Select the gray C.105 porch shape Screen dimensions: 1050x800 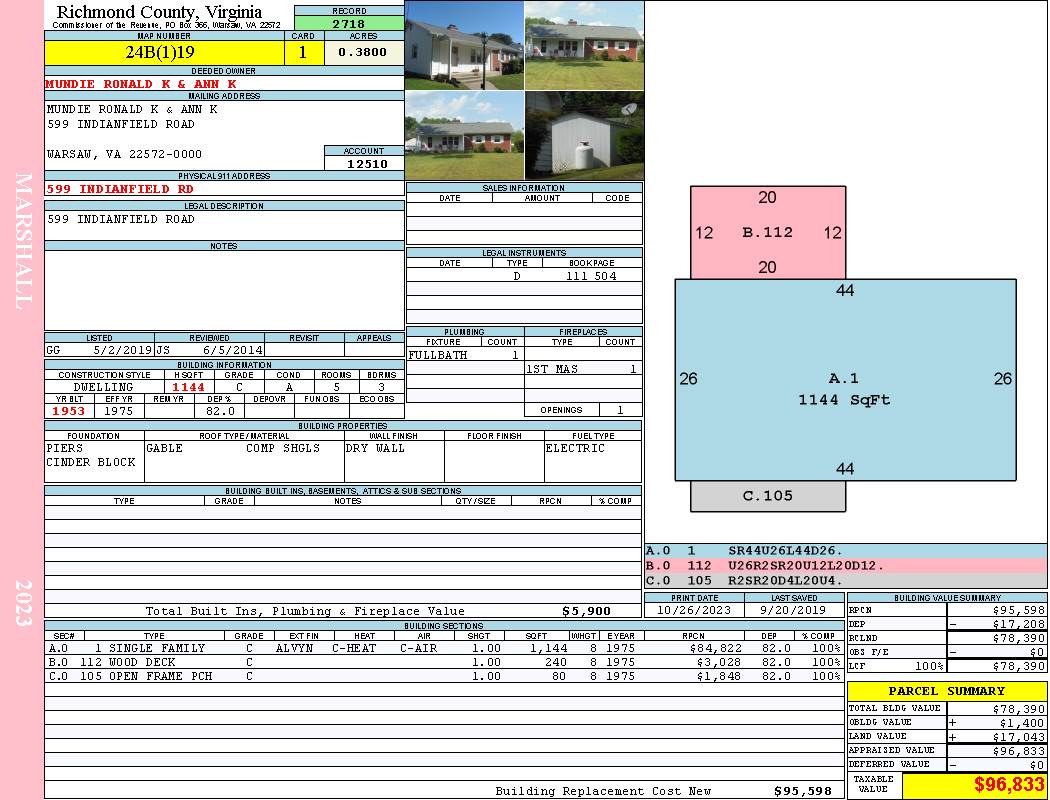click(x=768, y=496)
